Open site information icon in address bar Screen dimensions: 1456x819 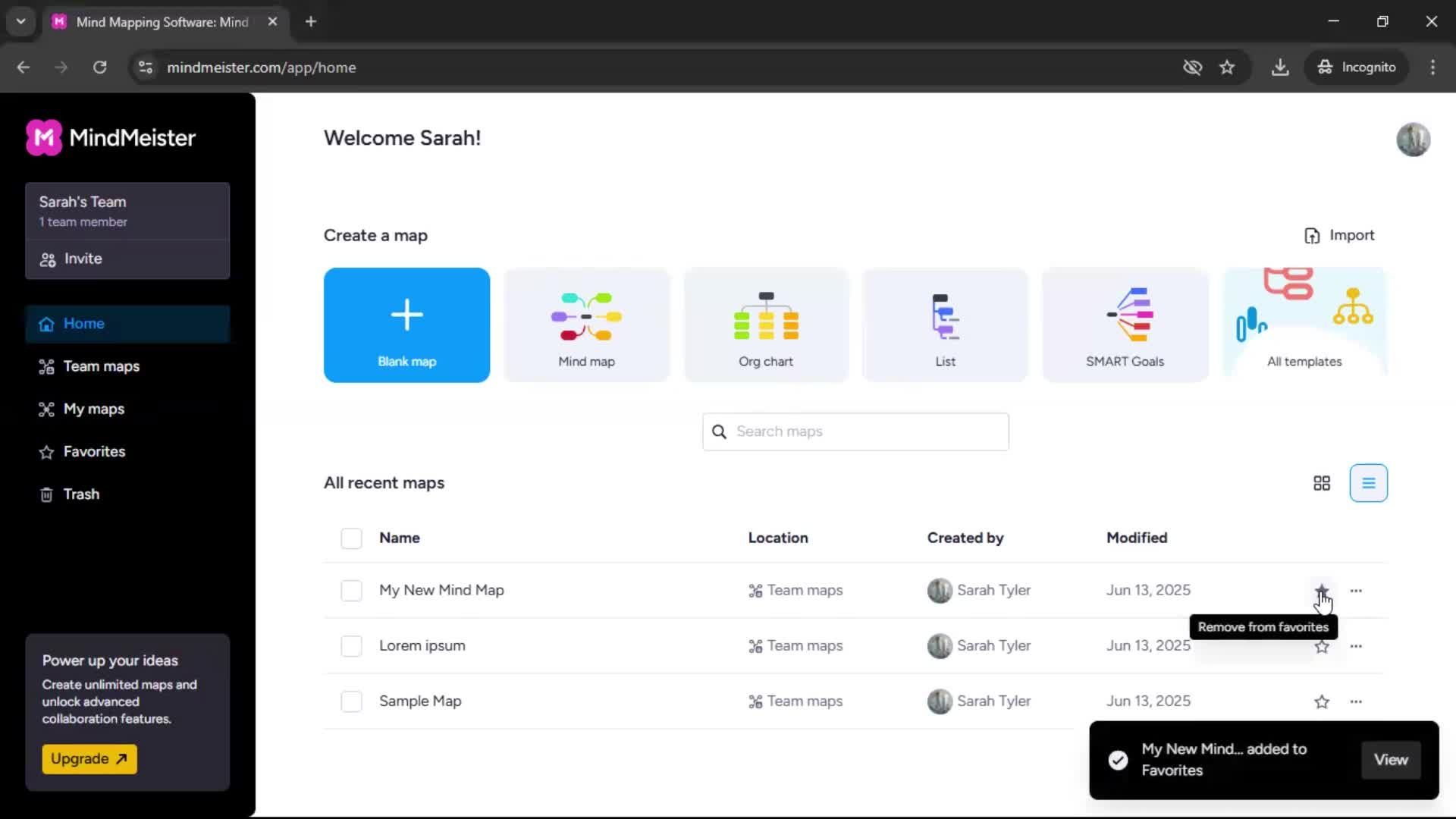pos(146,67)
